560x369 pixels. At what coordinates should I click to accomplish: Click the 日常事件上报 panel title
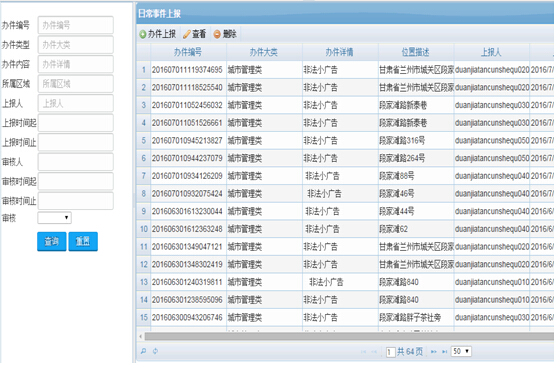pos(159,14)
